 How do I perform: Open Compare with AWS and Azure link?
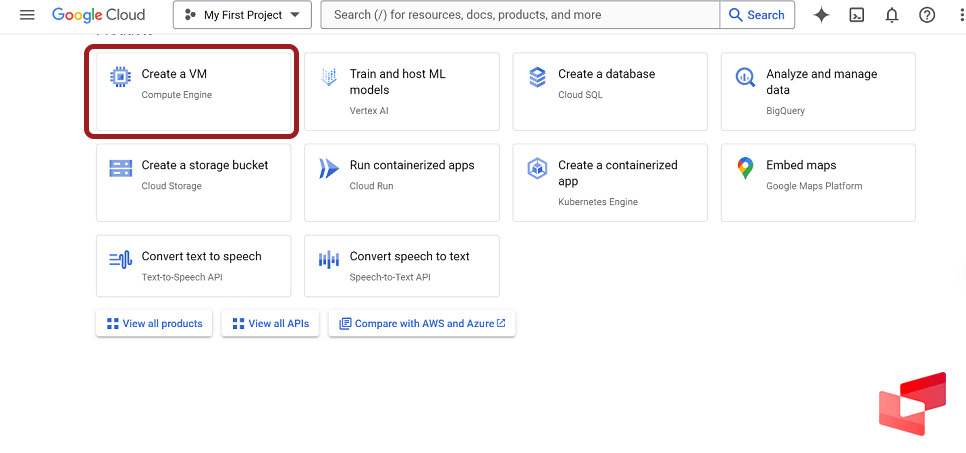pyautogui.click(x=422, y=324)
